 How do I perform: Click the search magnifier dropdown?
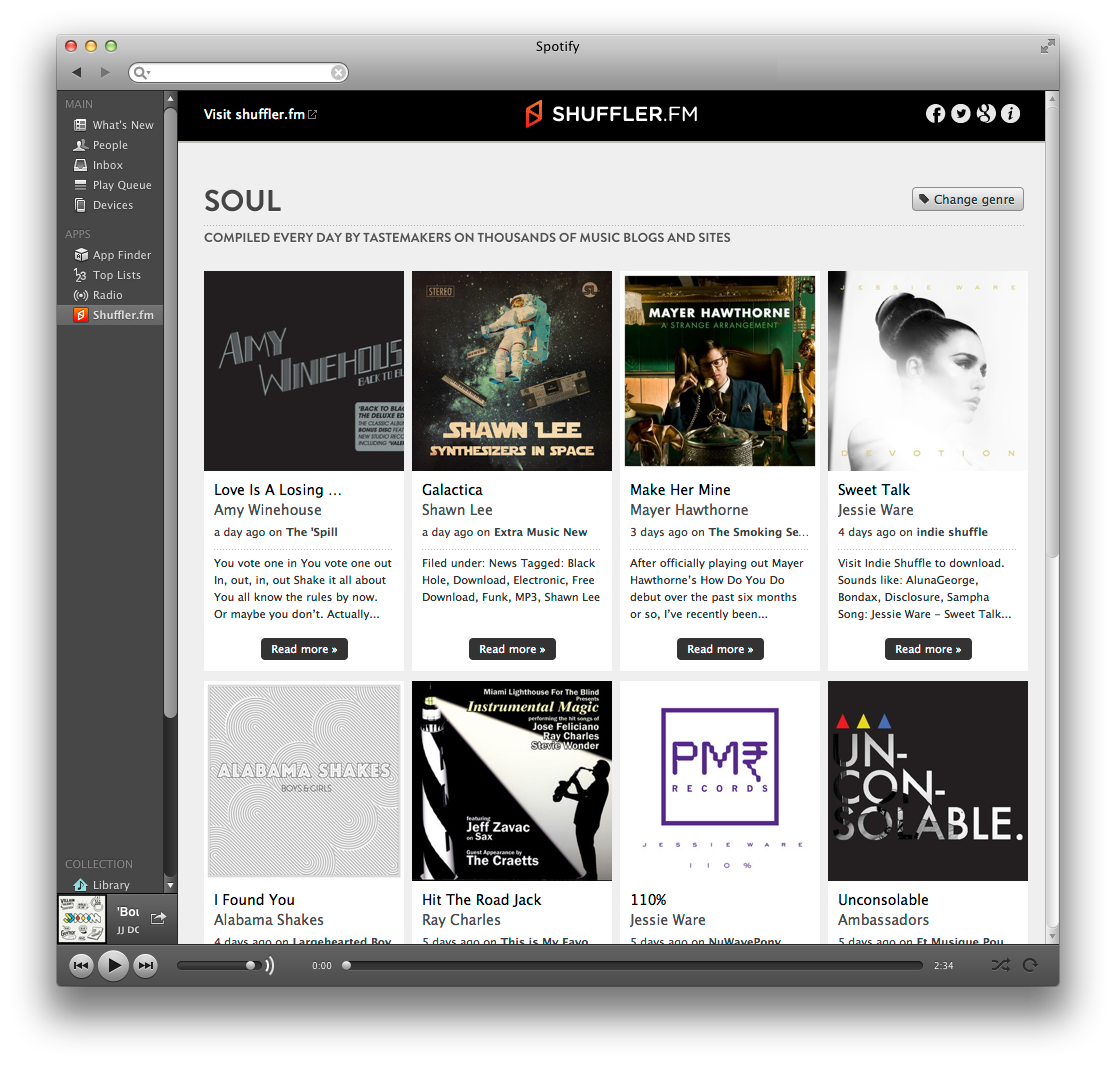pyautogui.click(x=142, y=72)
